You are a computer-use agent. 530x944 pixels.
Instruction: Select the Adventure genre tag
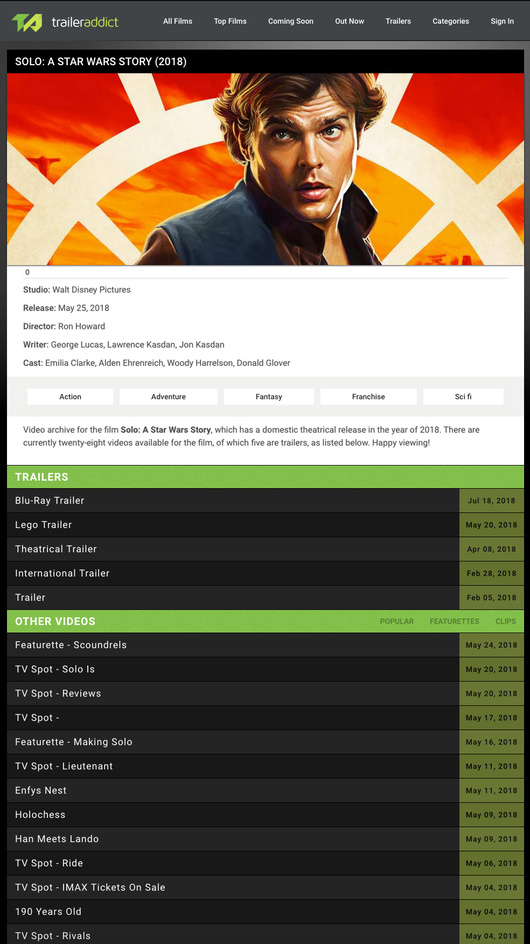[x=168, y=397]
